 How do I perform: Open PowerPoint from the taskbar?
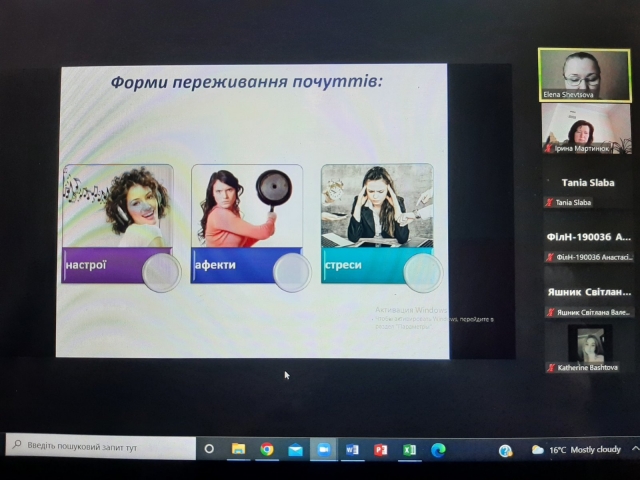(x=380, y=449)
